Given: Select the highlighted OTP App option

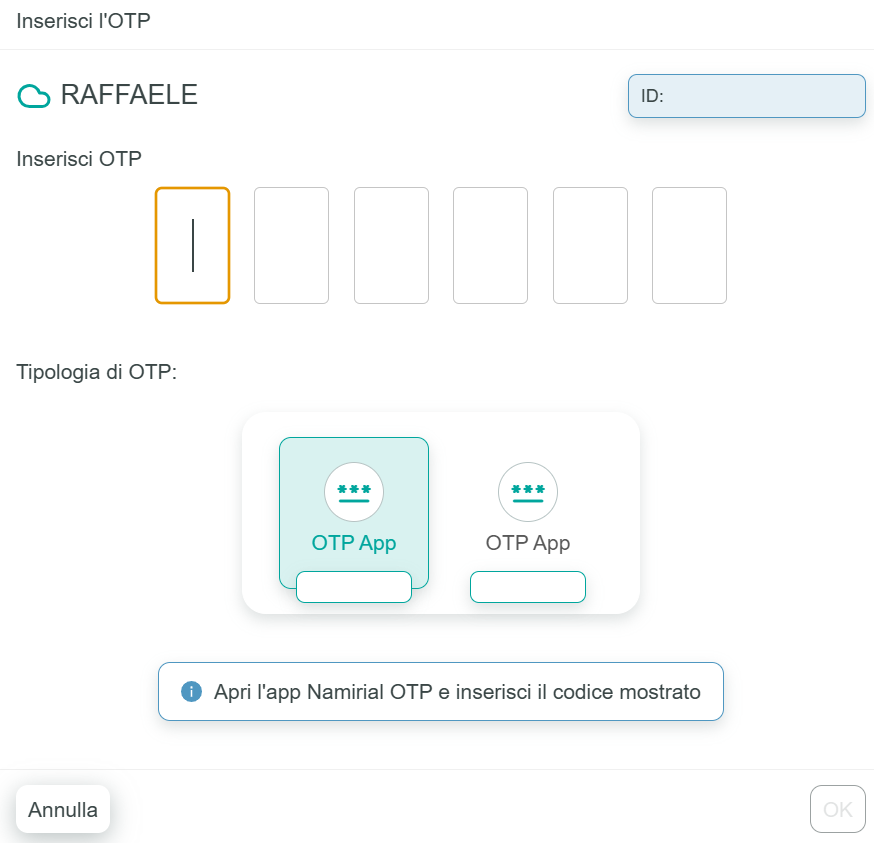Looking at the screenshot, I should pos(354,512).
